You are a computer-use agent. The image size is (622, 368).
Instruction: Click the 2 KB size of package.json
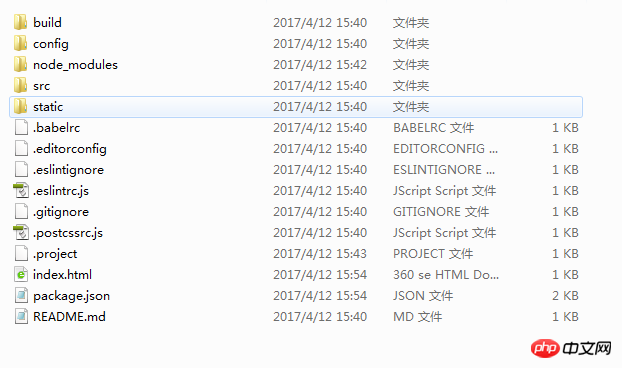(565, 295)
